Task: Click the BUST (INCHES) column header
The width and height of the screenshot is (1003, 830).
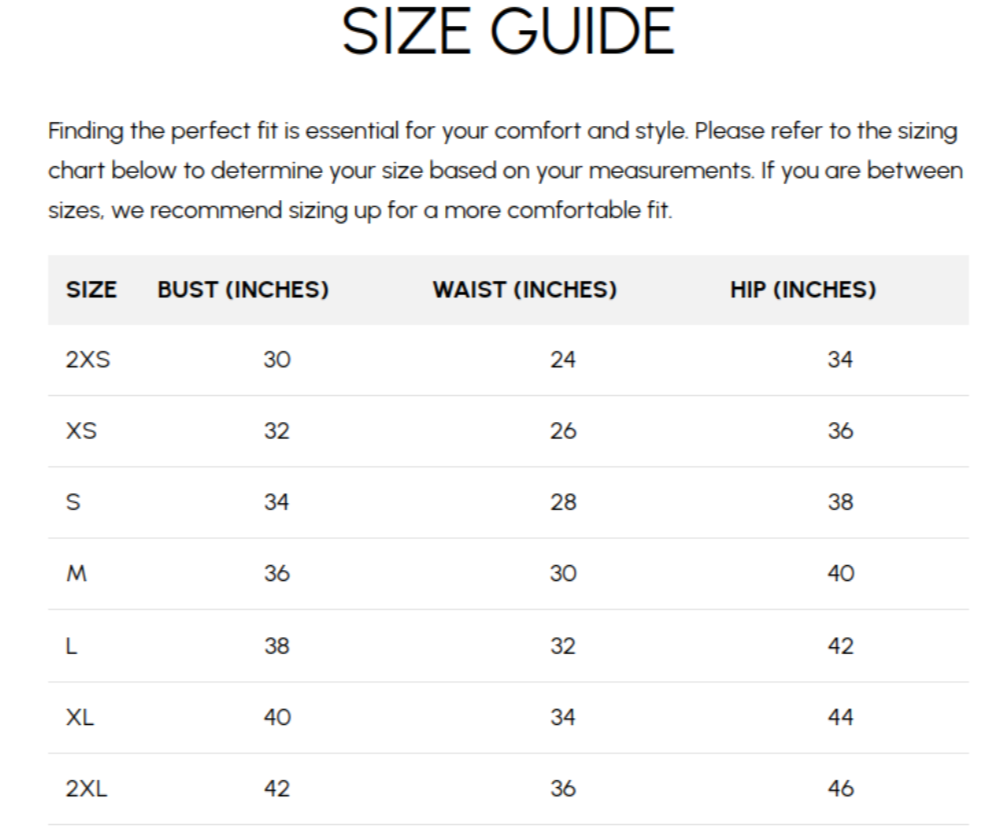Action: [x=243, y=290]
